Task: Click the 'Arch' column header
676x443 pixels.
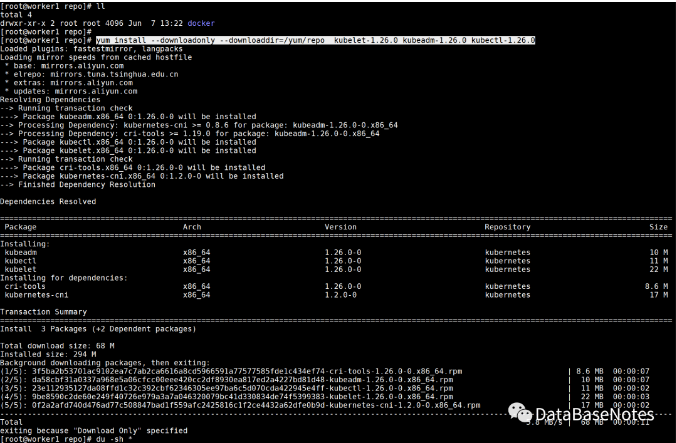Action: 192,227
